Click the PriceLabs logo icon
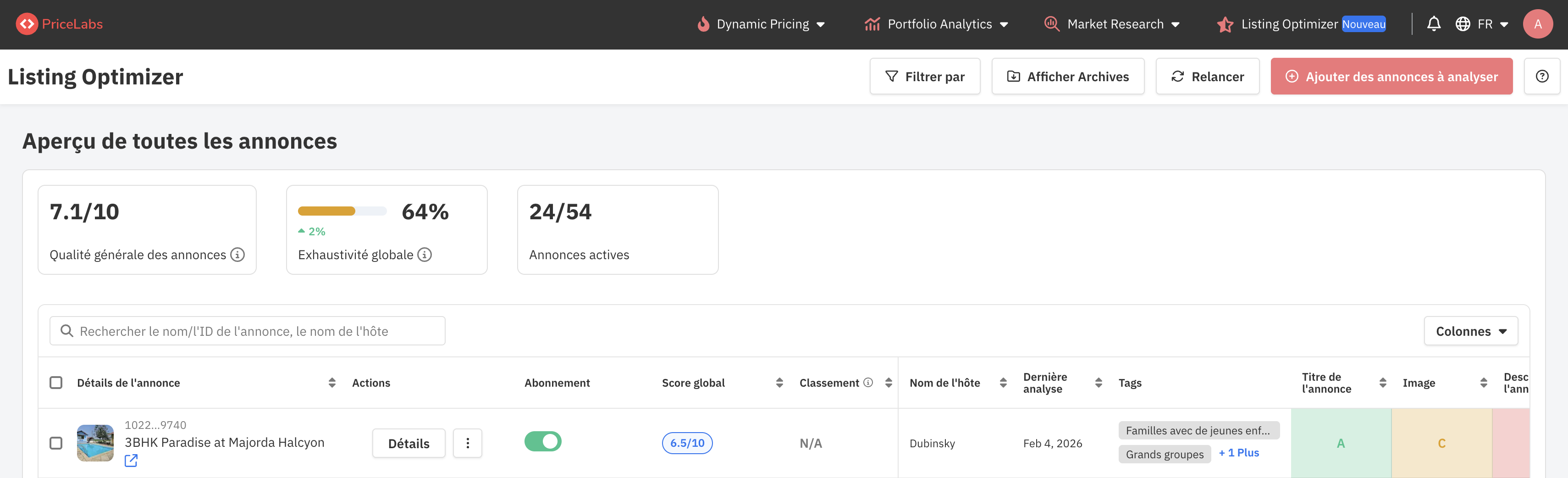1568x478 pixels. [x=26, y=24]
